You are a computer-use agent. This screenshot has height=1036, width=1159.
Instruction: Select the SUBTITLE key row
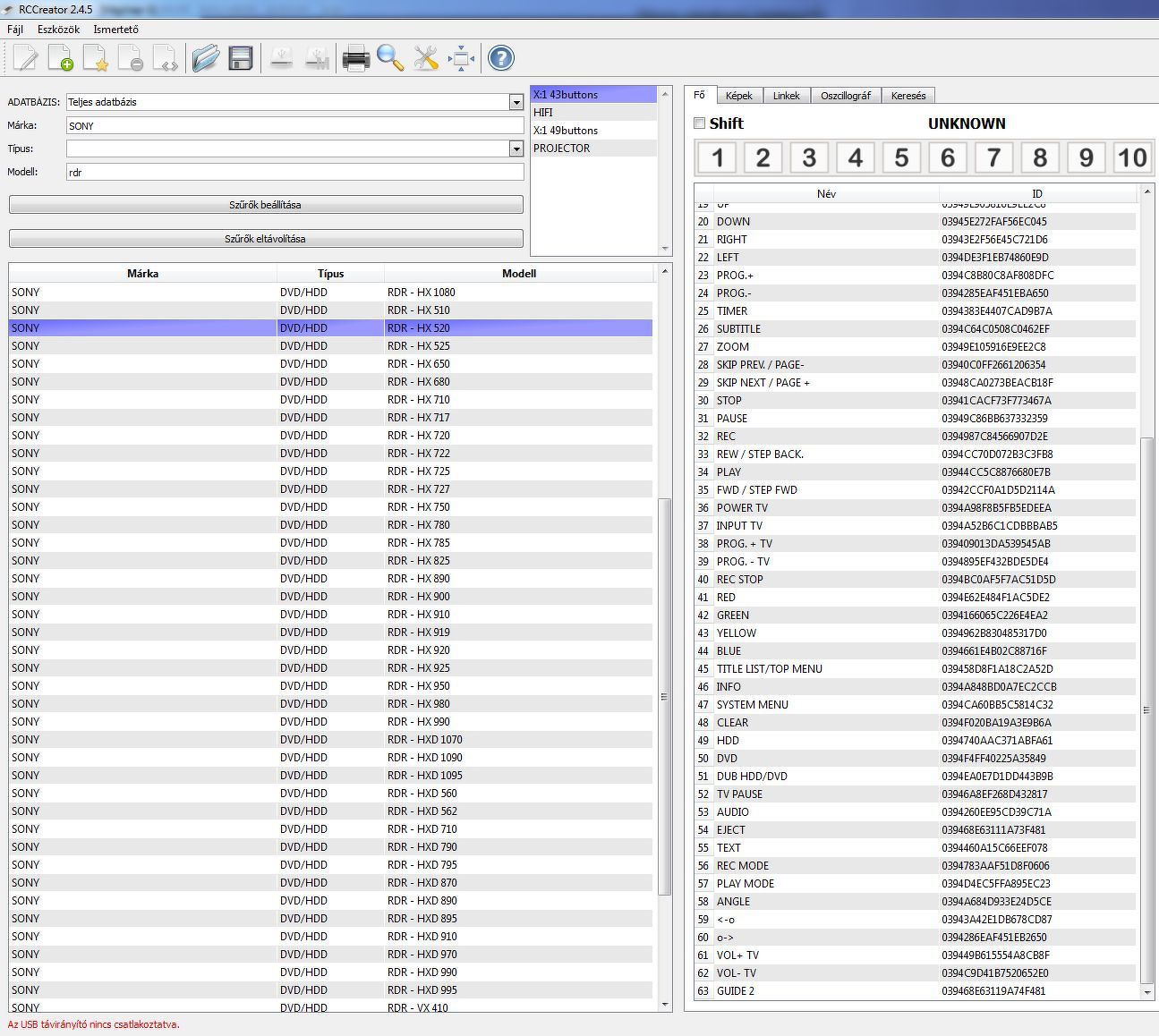point(916,329)
